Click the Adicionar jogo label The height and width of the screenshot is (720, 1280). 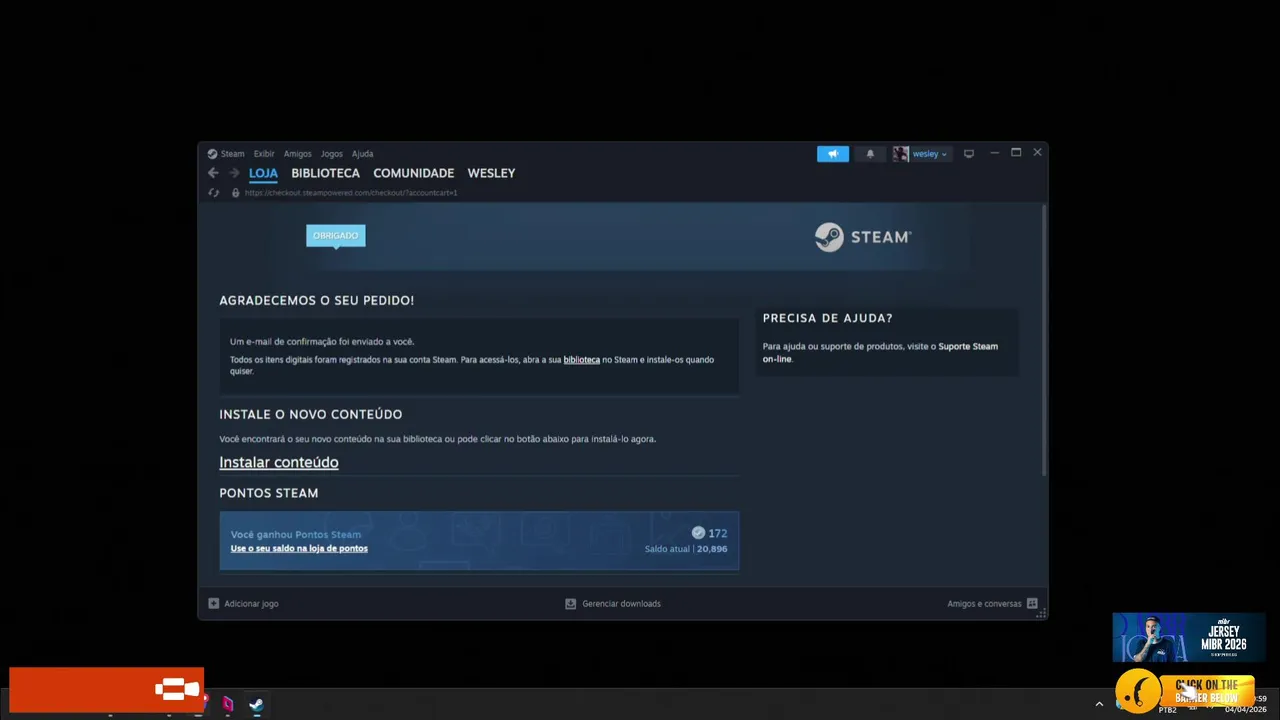click(251, 604)
